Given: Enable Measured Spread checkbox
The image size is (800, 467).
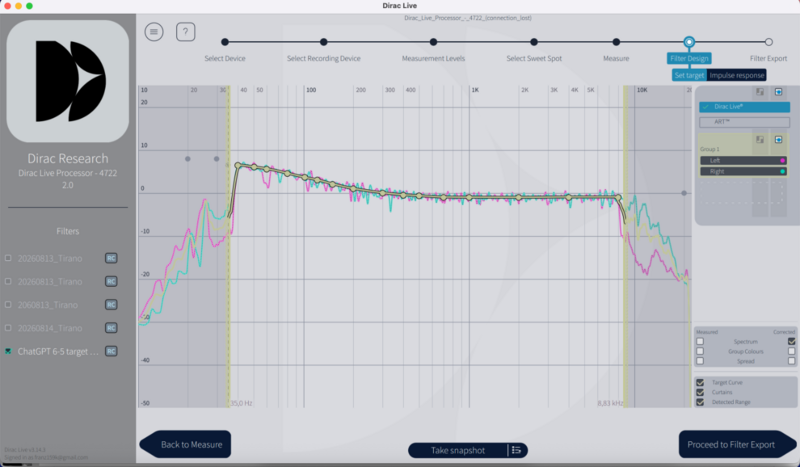Looking at the screenshot, I should click(x=700, y=361).
